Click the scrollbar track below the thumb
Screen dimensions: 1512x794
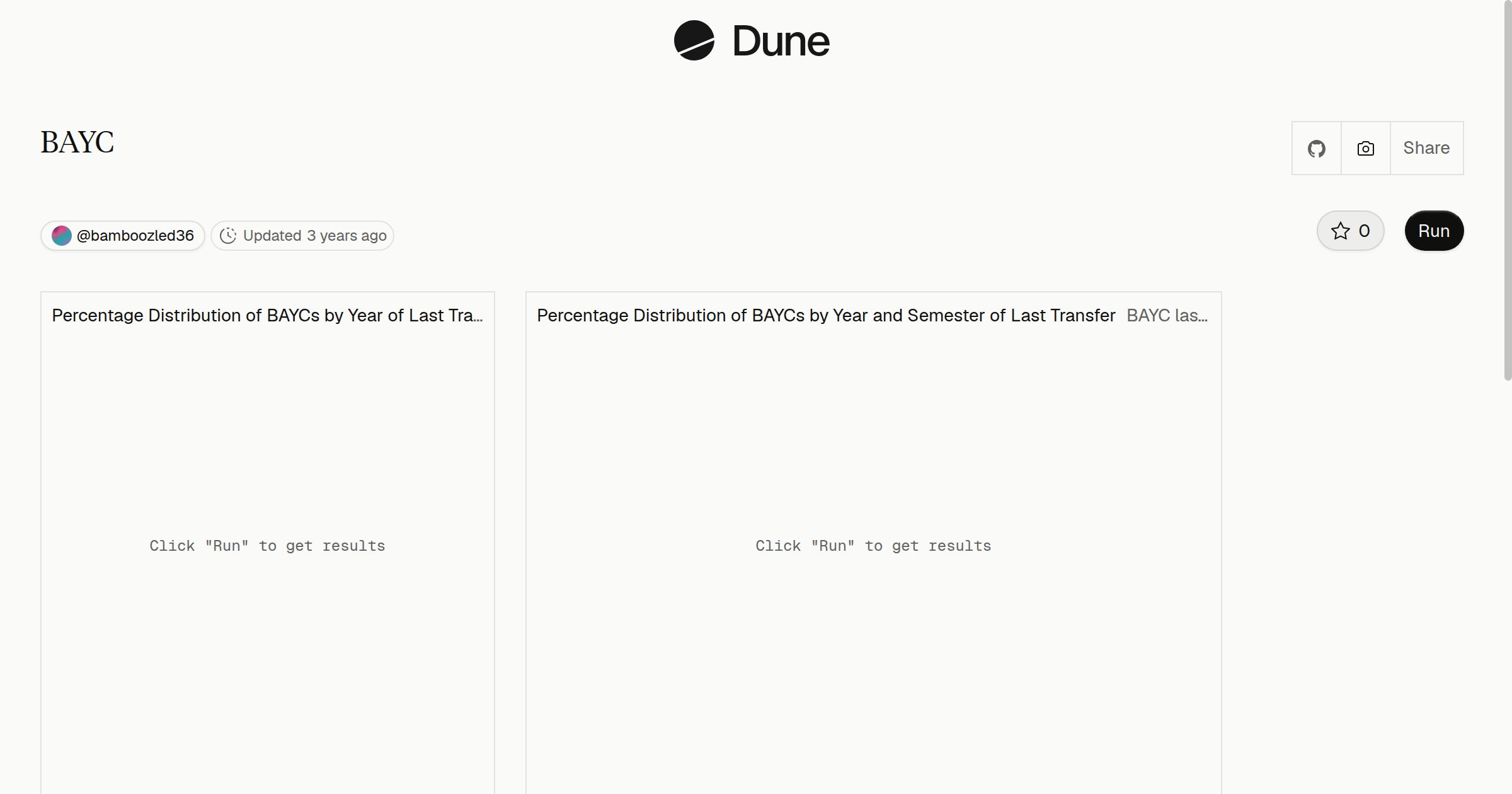[x=1508, y=586]
